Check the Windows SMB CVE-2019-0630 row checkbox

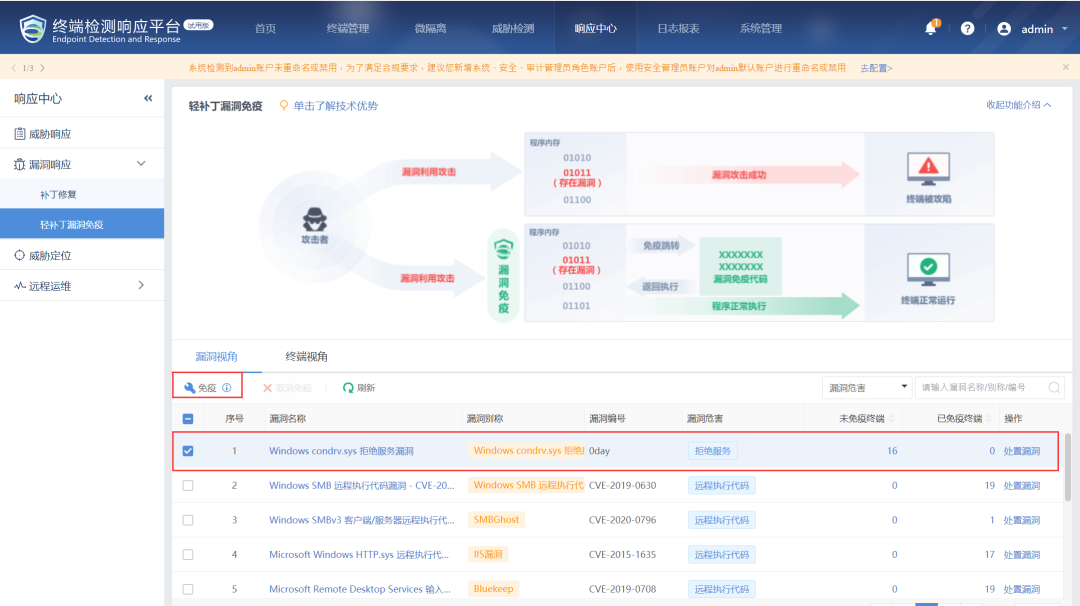(x=188, y=486)
